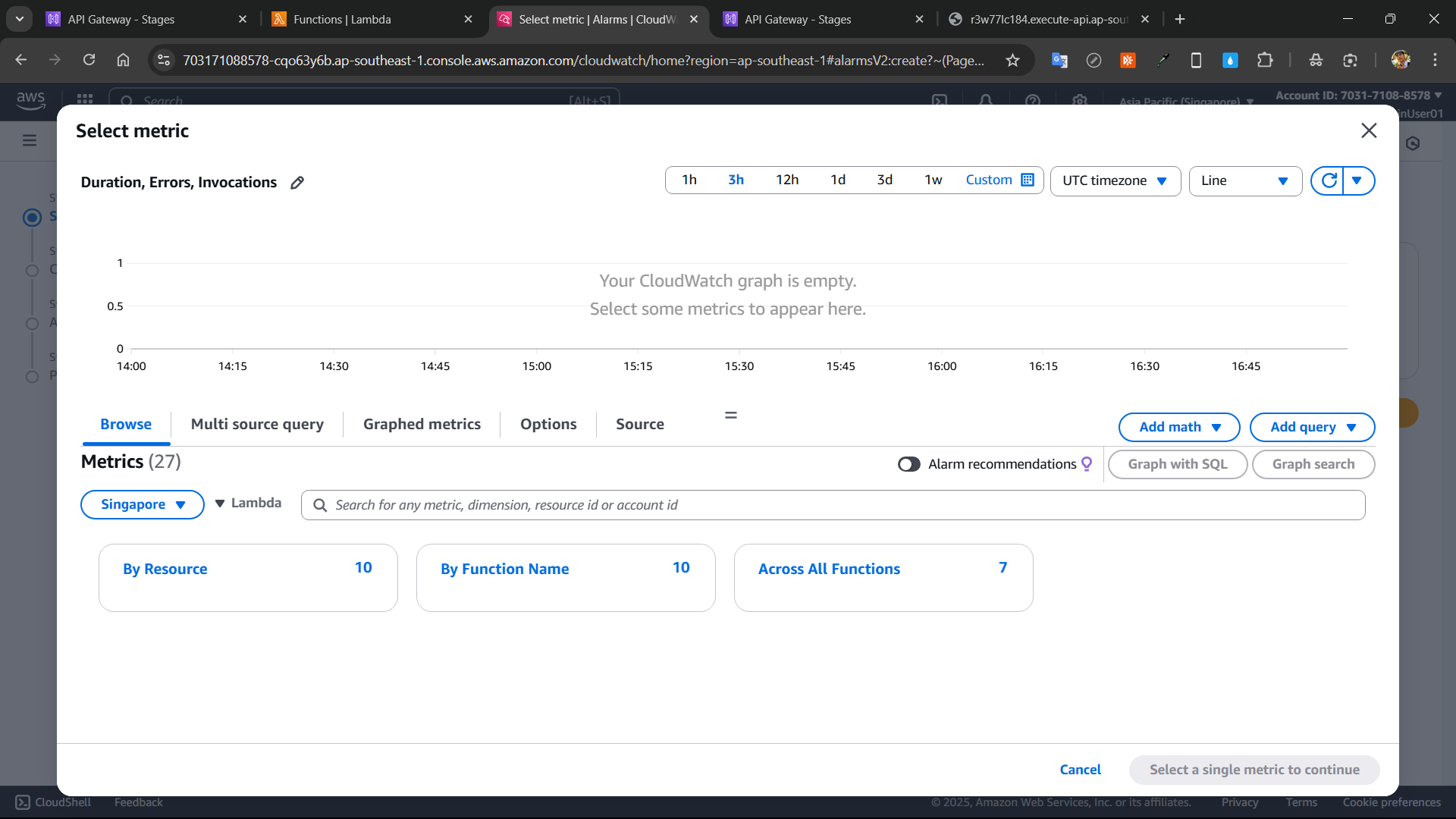Click site information icon in address bar

click(x=164, y=60)
